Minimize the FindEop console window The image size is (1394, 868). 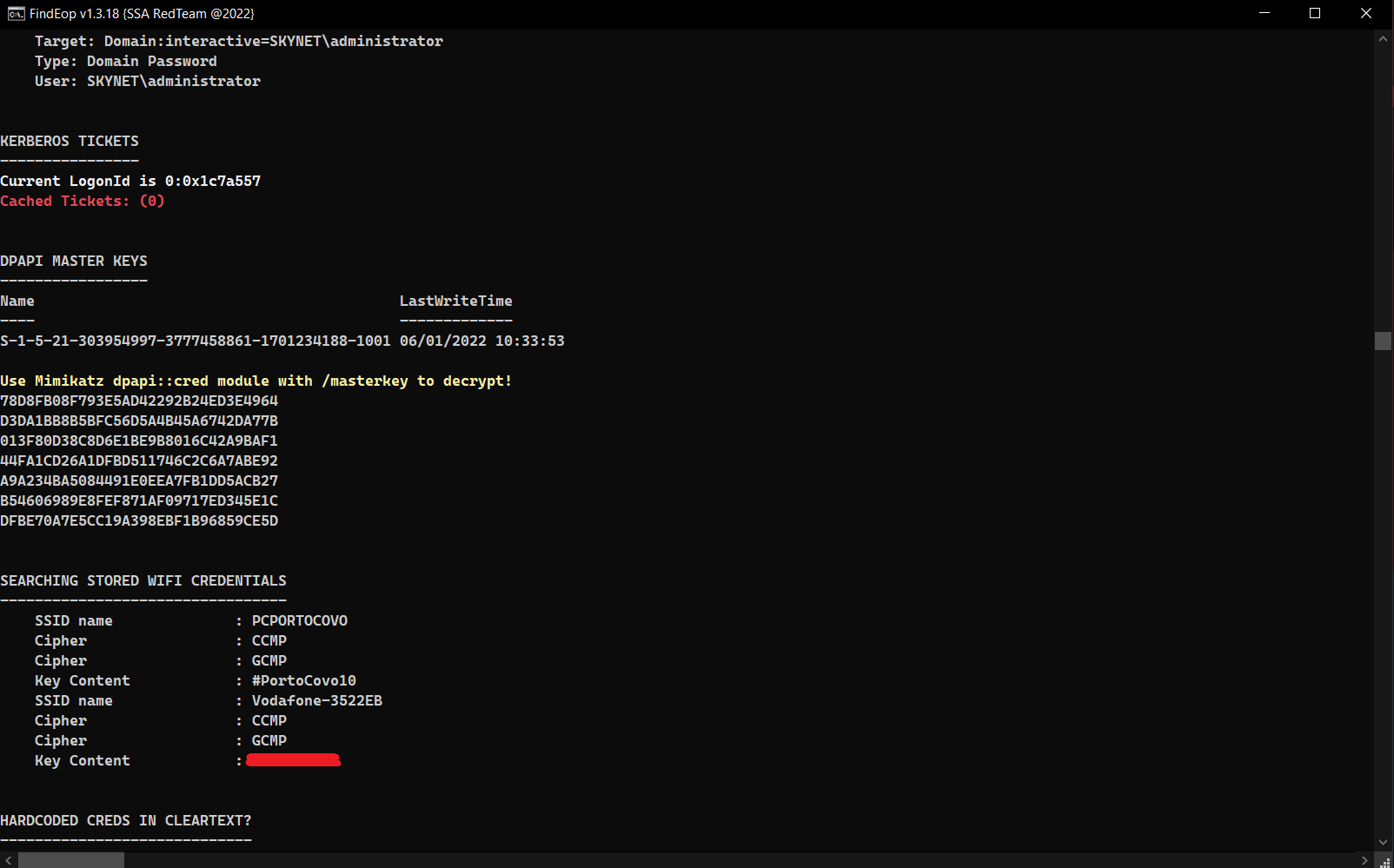coord(1265,13)
